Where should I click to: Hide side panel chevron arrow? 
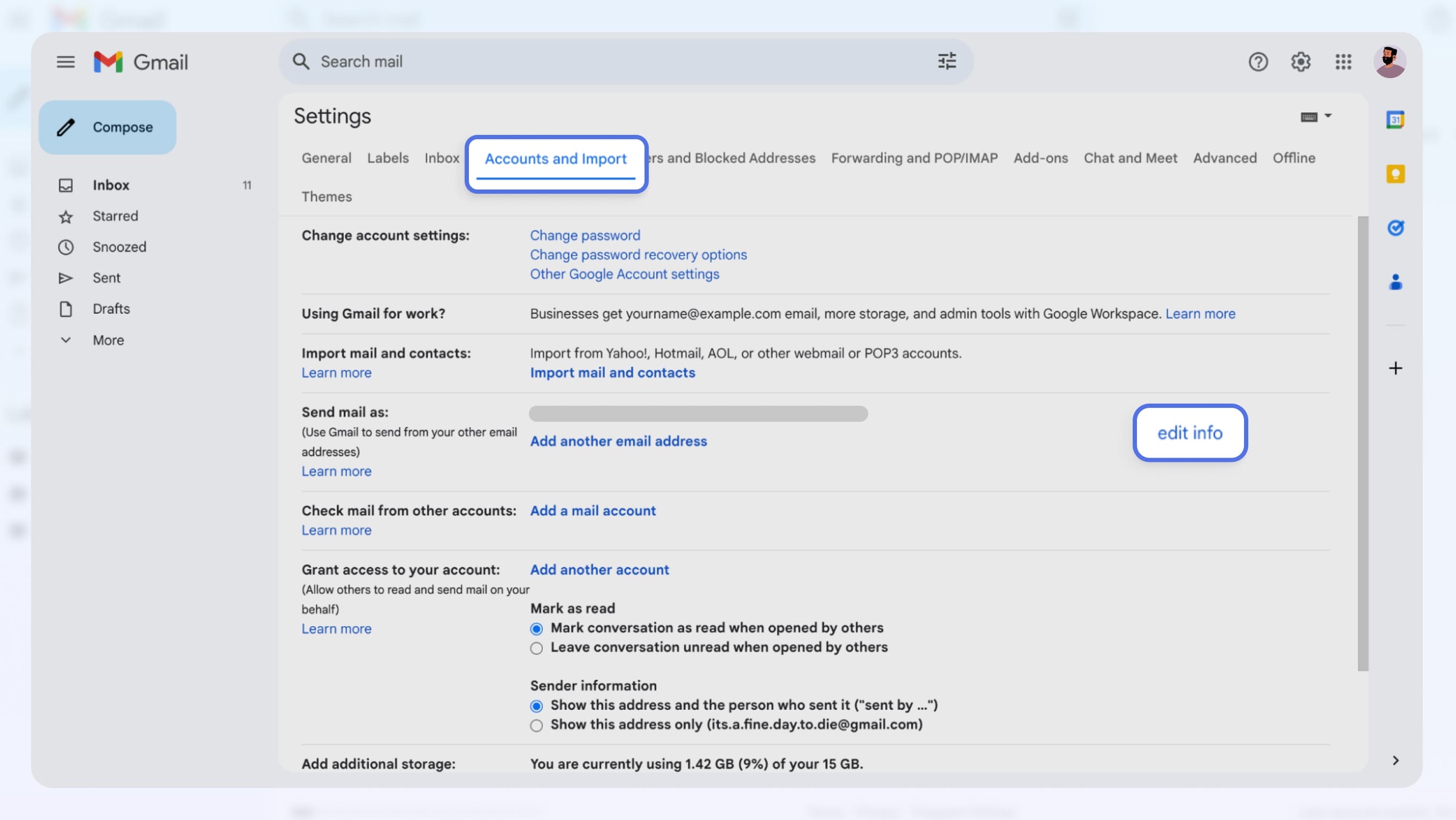tap(1395, 761)
